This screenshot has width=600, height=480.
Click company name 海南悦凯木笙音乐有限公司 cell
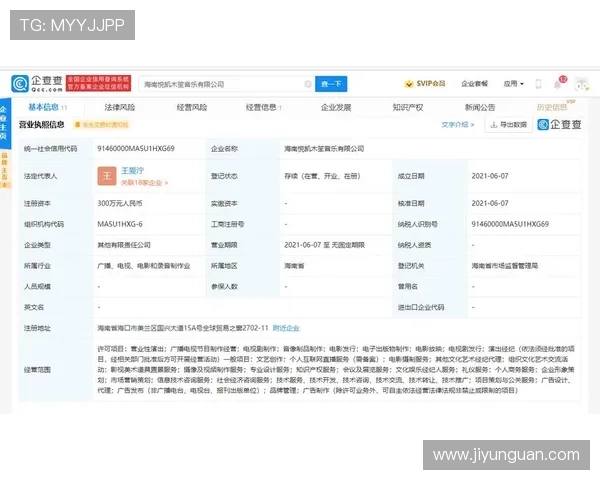pos(324,149)
